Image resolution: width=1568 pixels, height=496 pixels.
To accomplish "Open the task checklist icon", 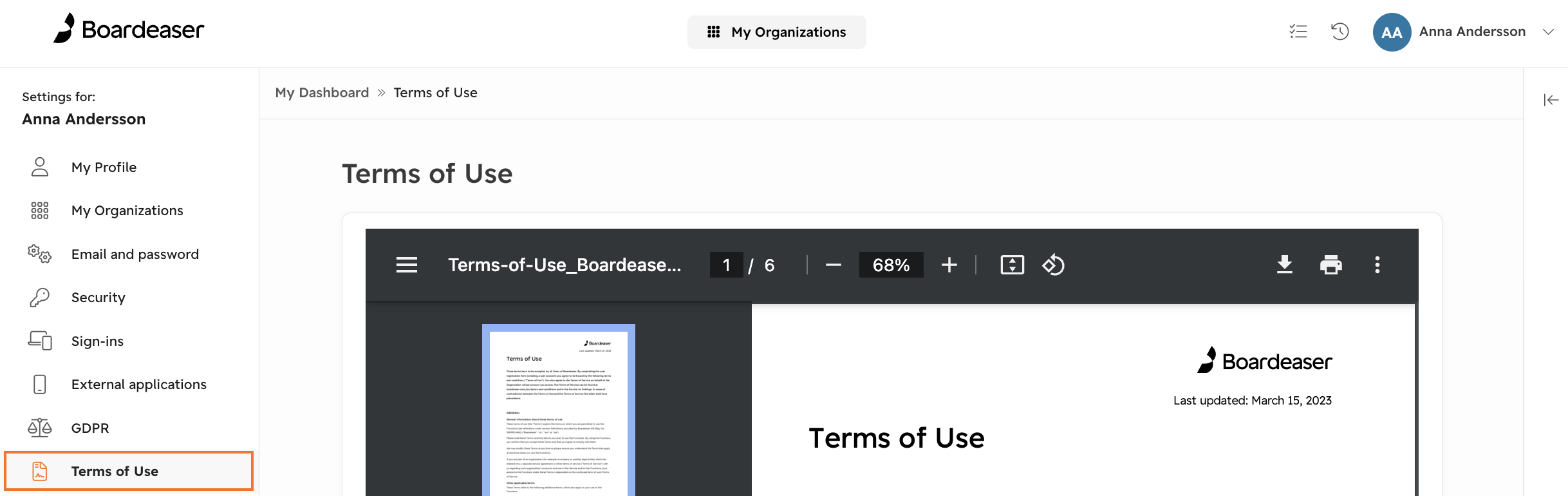I will pyautogui.click(x=1298, y=32).
